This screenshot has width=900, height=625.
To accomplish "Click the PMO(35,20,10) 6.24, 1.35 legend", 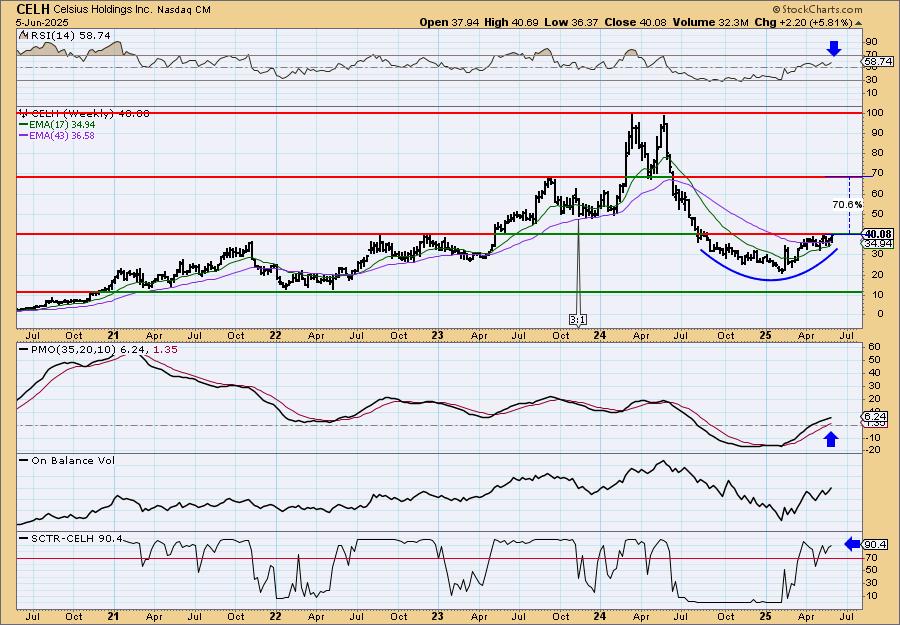I will point(99,350).
